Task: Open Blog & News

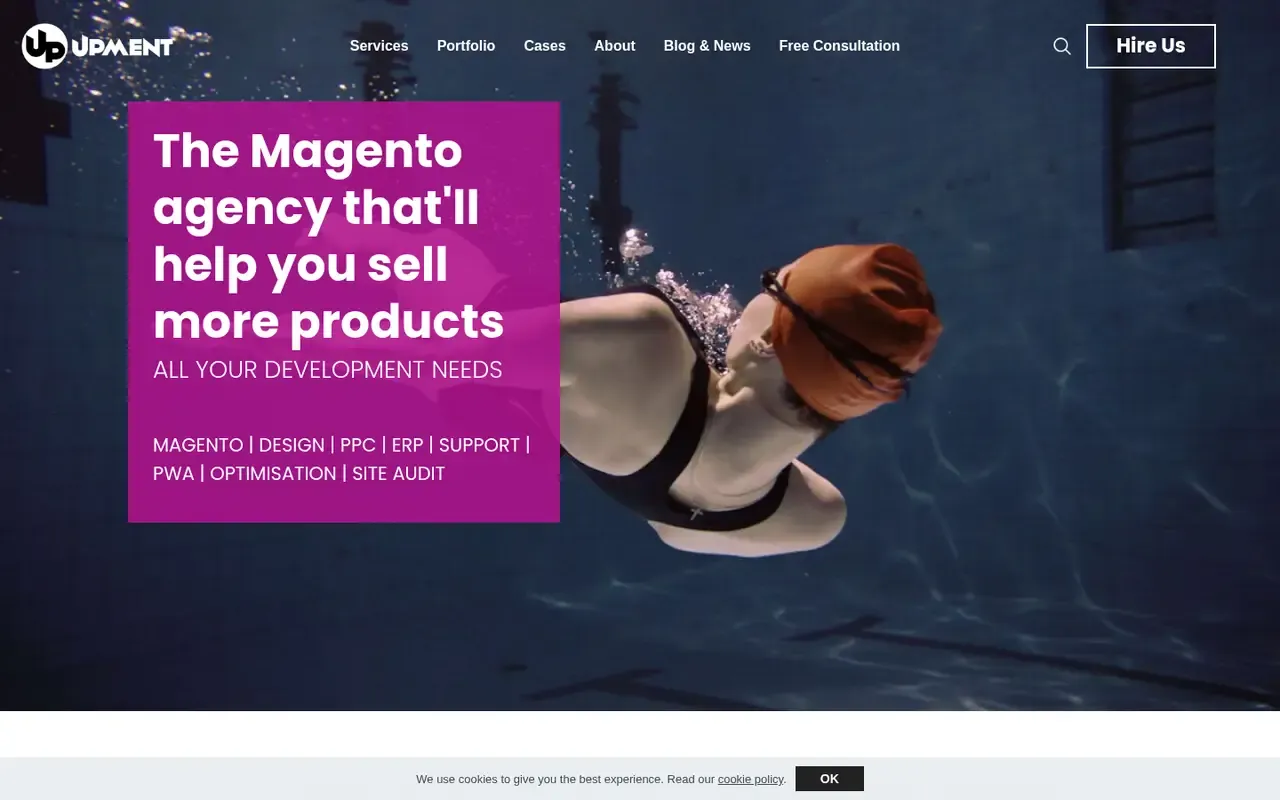Action: (x=707, y=46)
